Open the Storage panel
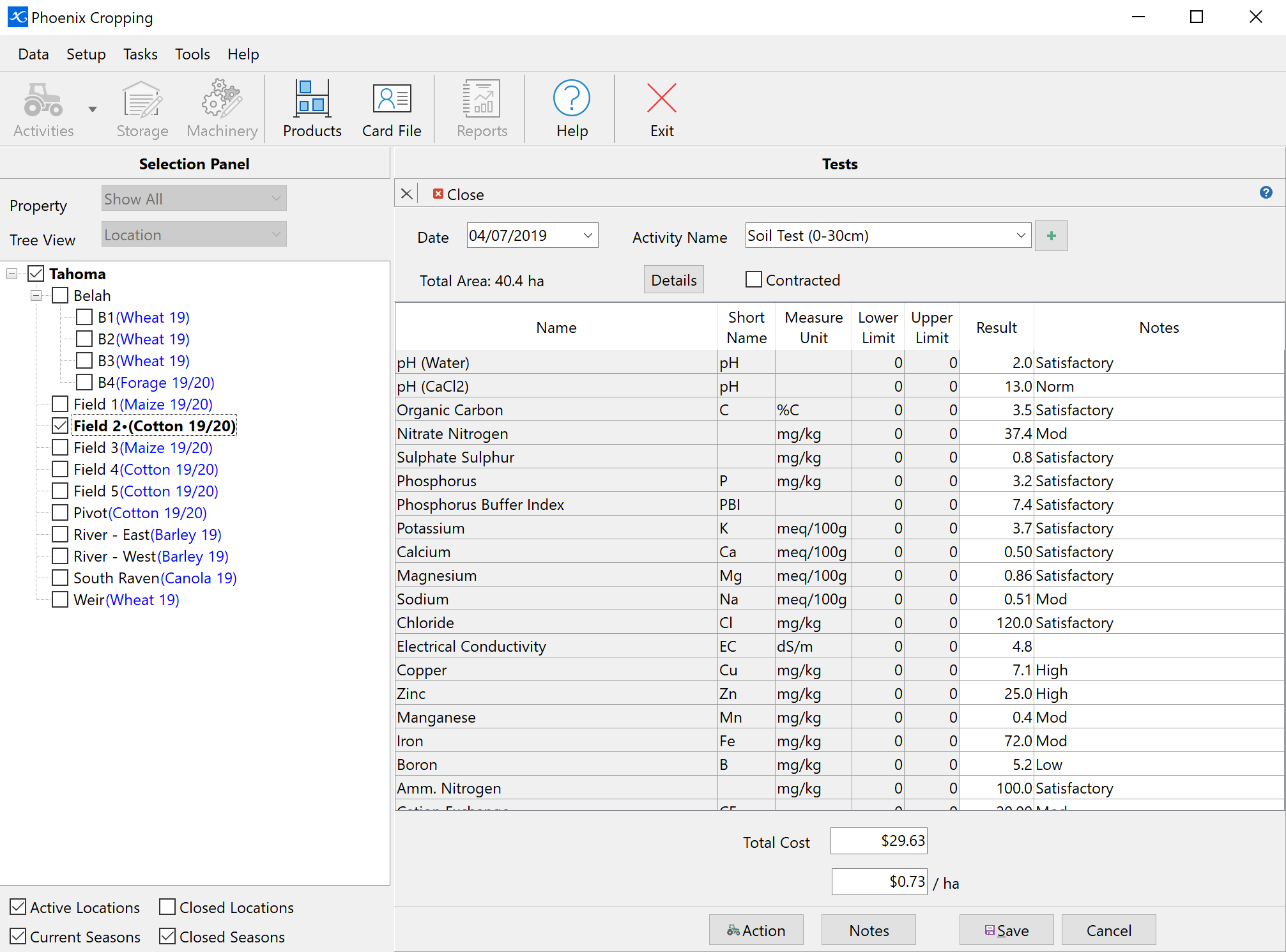The image size is (1286, 952). click(142, 108)
